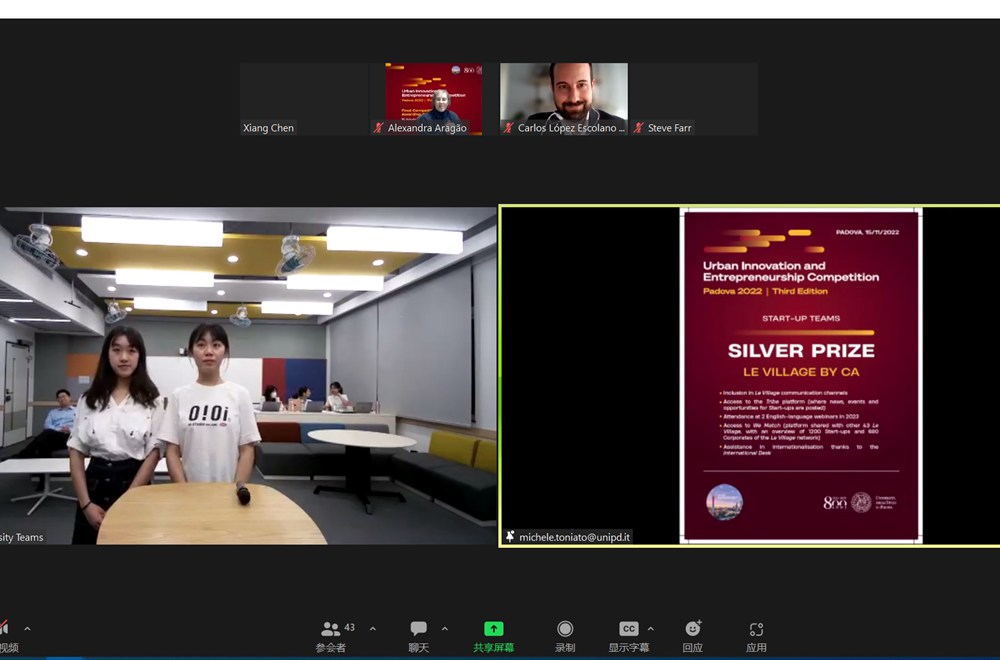This screenshot has width=1000, height=660.
Task: Start recording with the 录制 button
Action: coord(564,636)
